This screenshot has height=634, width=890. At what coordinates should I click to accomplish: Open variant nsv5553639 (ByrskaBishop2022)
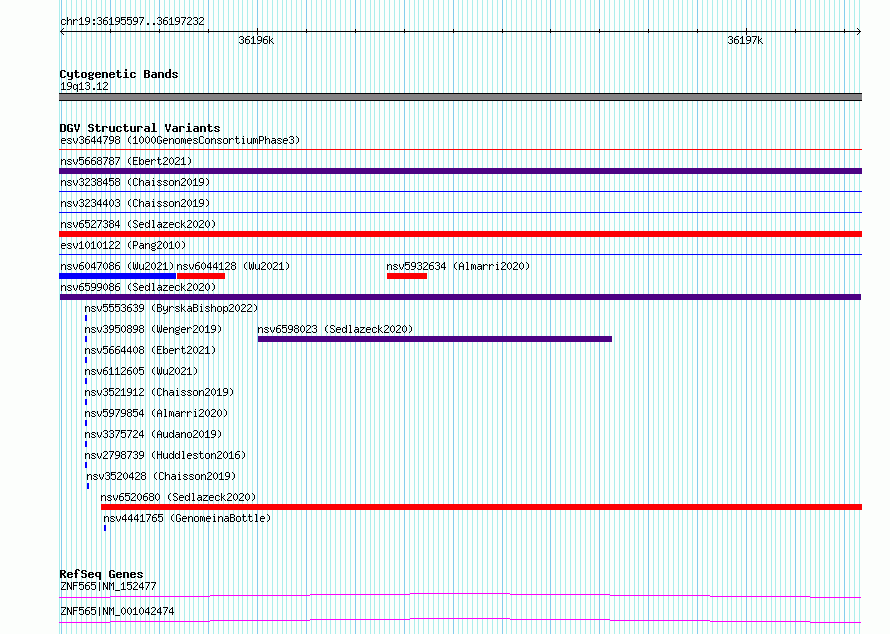pyautogui.click(x=171, y=308)
